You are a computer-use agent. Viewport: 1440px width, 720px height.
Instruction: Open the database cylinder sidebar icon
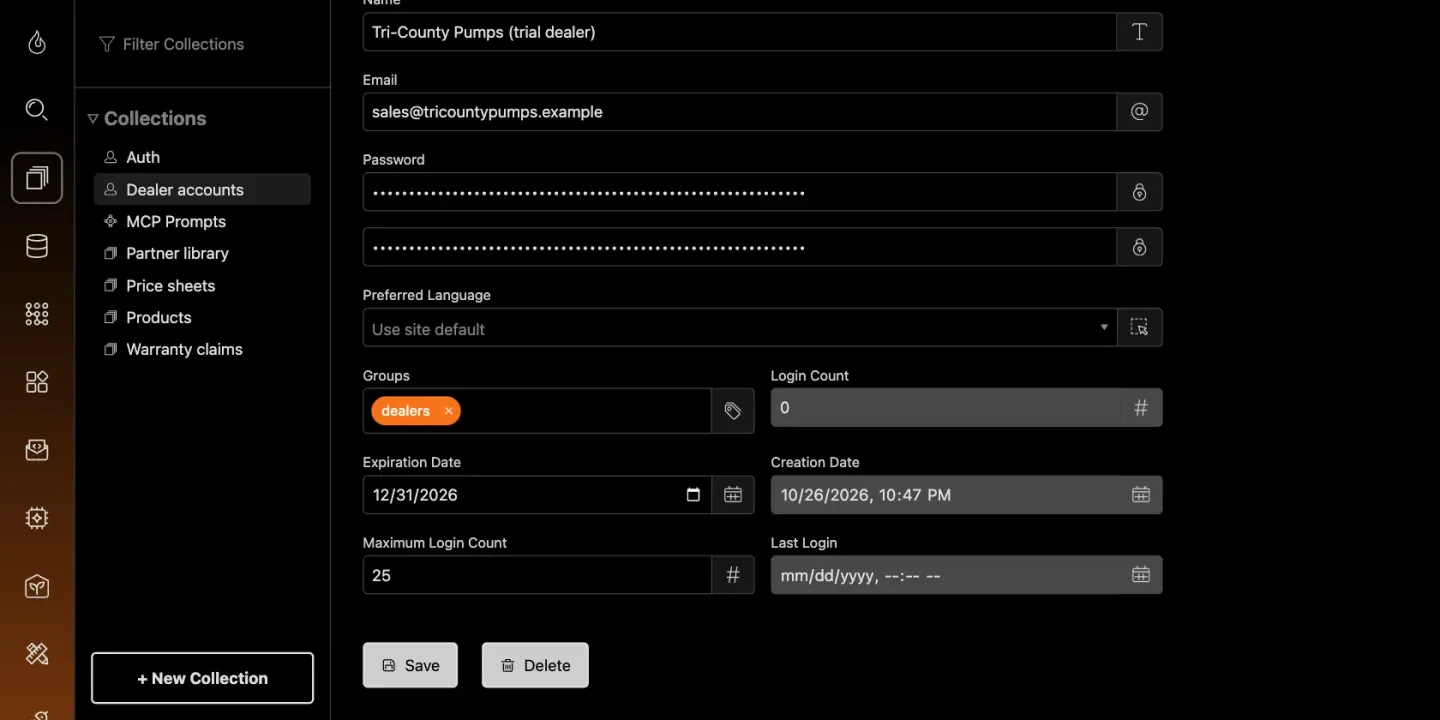(37, 246)
